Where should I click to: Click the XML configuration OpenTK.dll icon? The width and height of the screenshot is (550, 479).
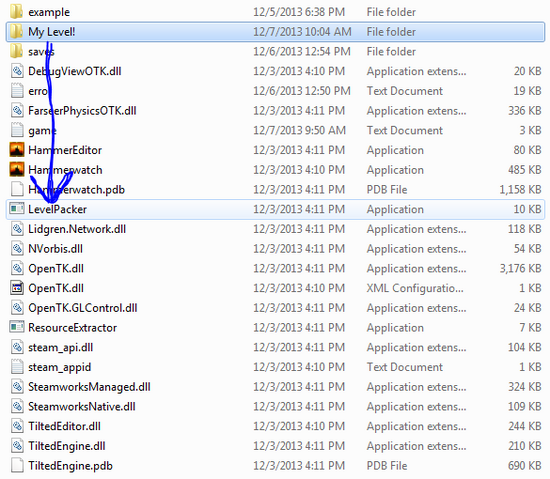click(x=16, y=288)
